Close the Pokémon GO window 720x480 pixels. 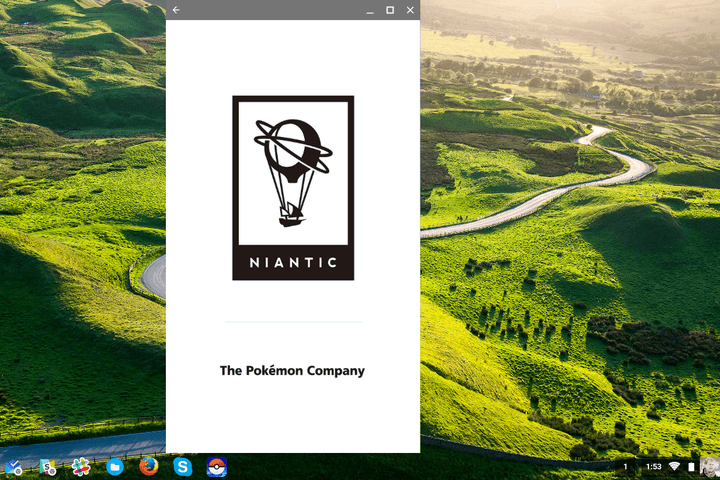410,10
